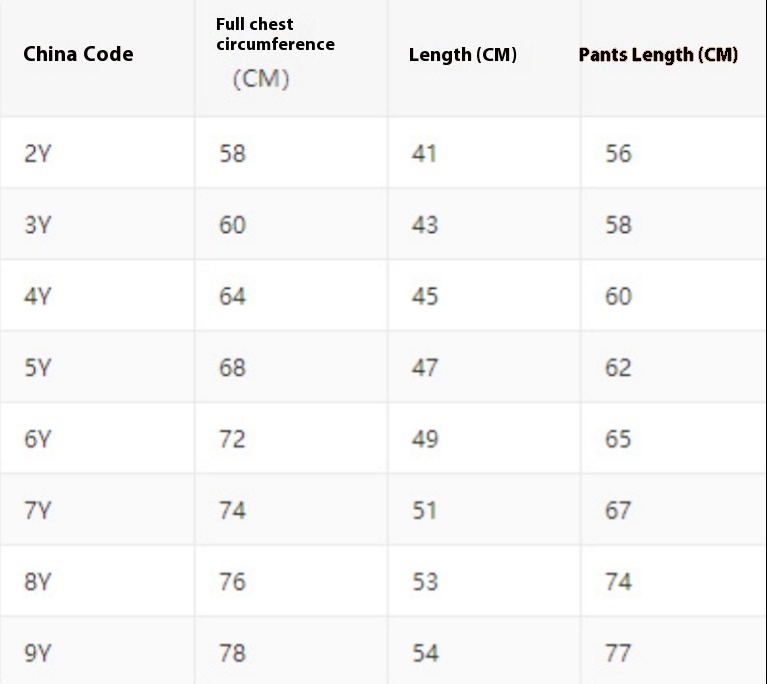Click pants length value 65 for 6Y
Image resolution: width=767 pixels, height=684 pixels.
618,439
